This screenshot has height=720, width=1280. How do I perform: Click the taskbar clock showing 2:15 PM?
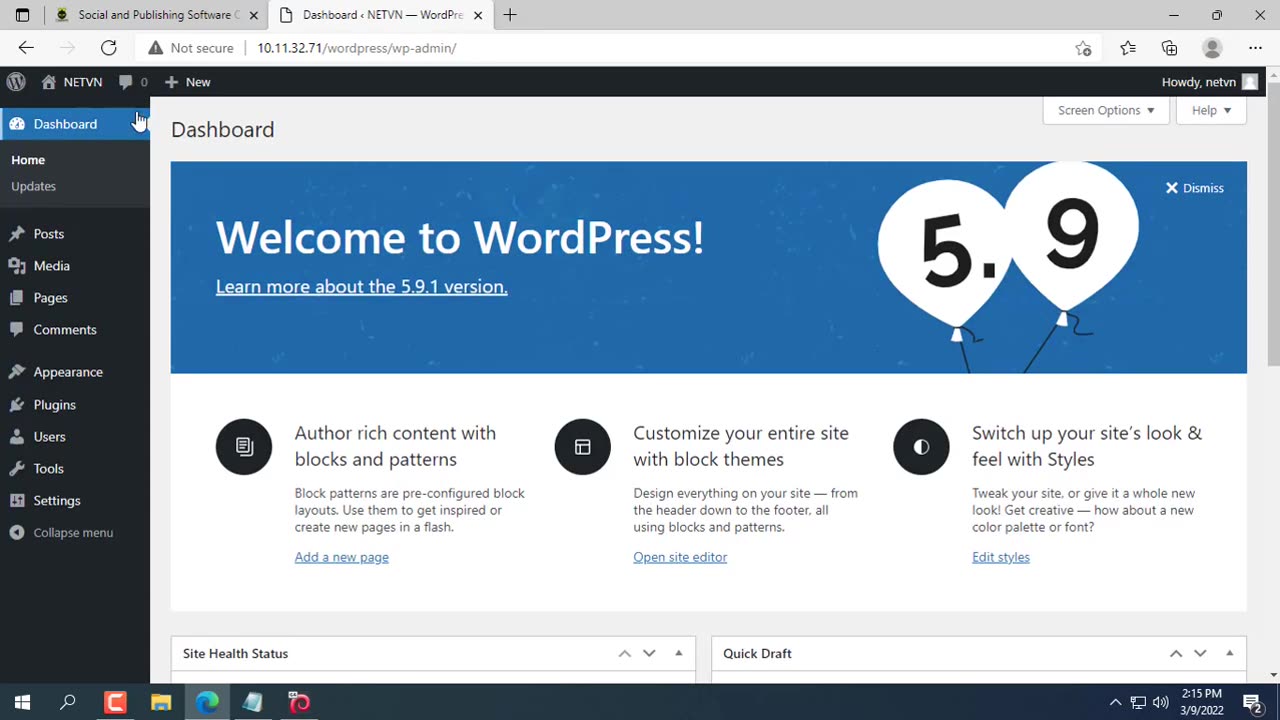[x=1201, y=702]
